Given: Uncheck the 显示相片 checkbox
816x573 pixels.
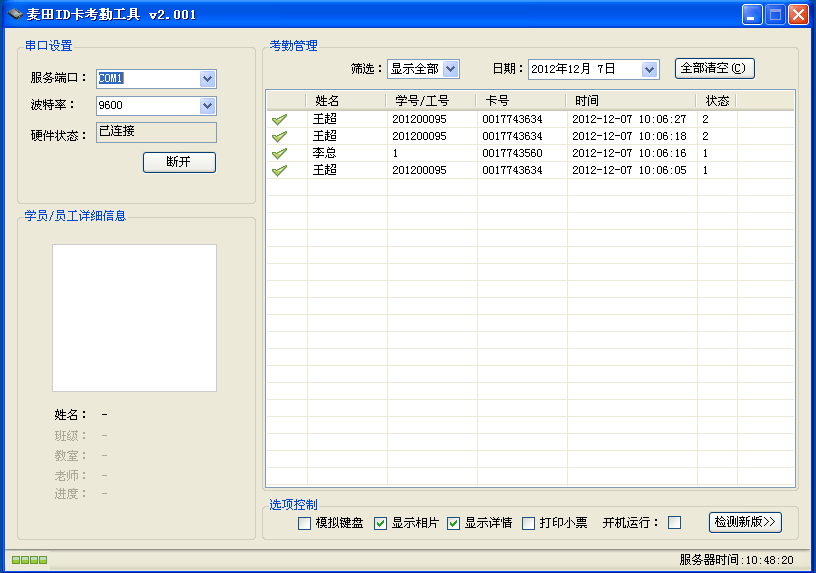Looking at the screenshot, I should pos(380,523).
